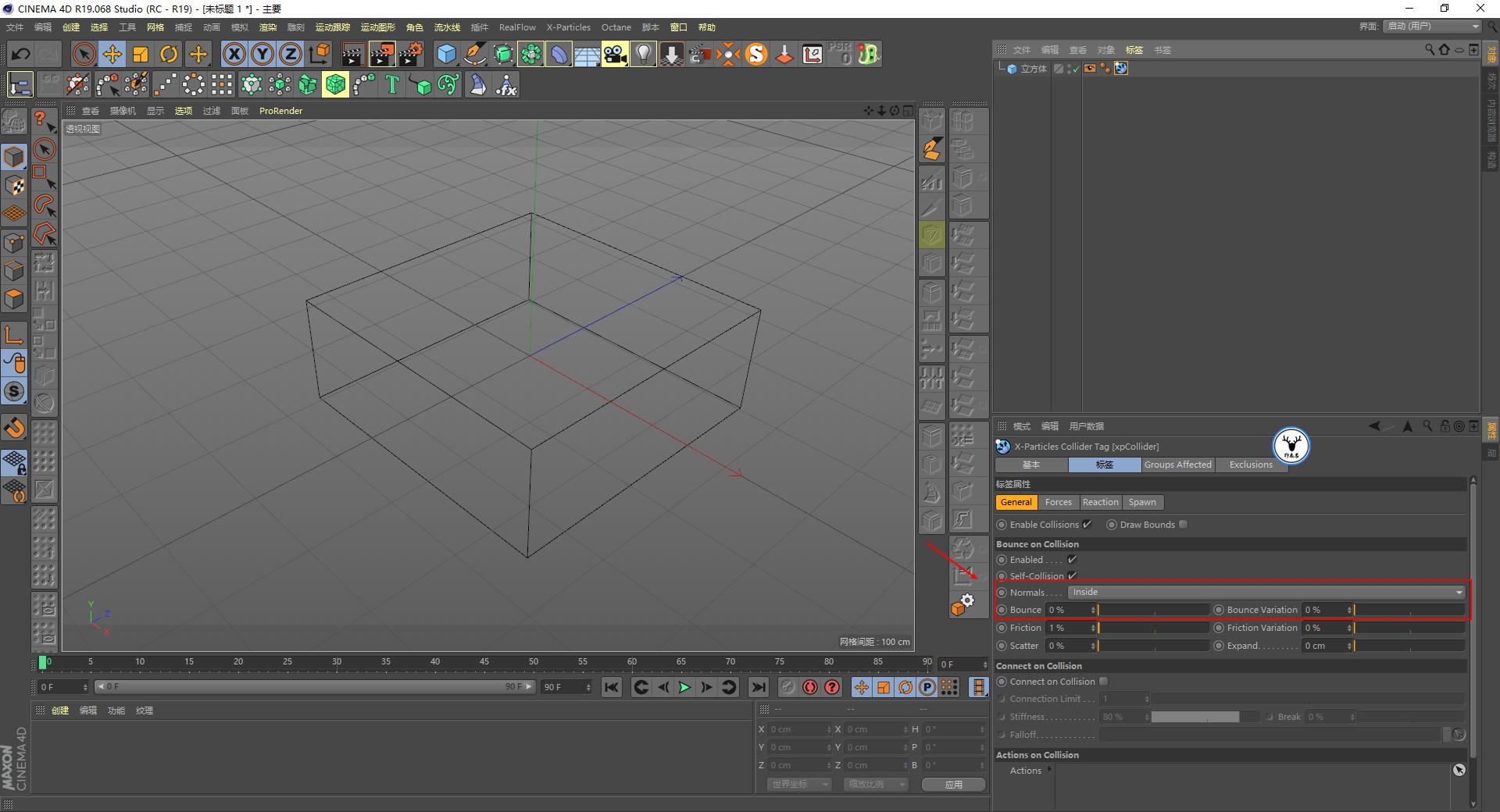This screenshot has width=1500, height=812.
Task: Enable the Draw Bounds checkbox
Action: click(1183, 524)
